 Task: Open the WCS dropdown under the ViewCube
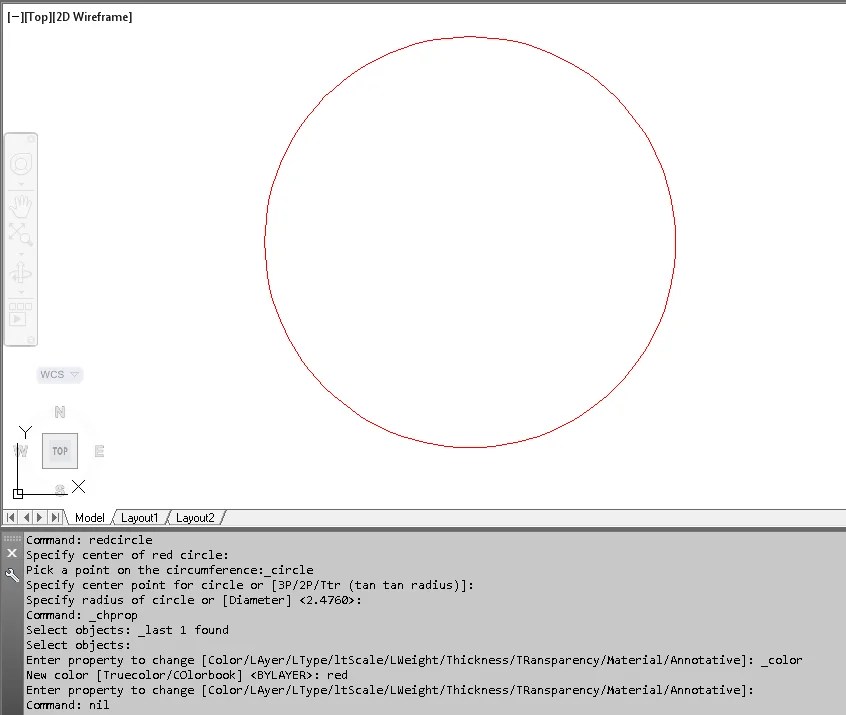point(58,374)
